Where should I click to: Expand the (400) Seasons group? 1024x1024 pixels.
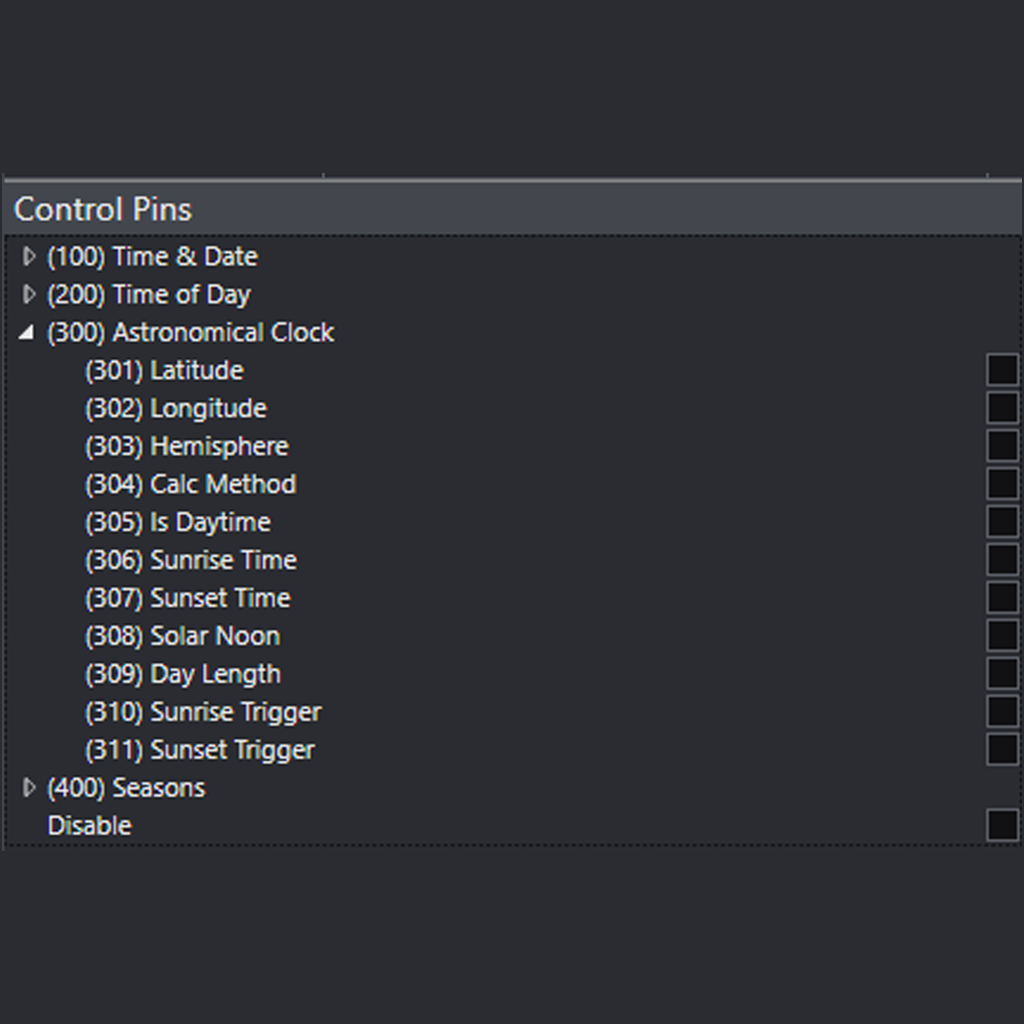[27, 788]
